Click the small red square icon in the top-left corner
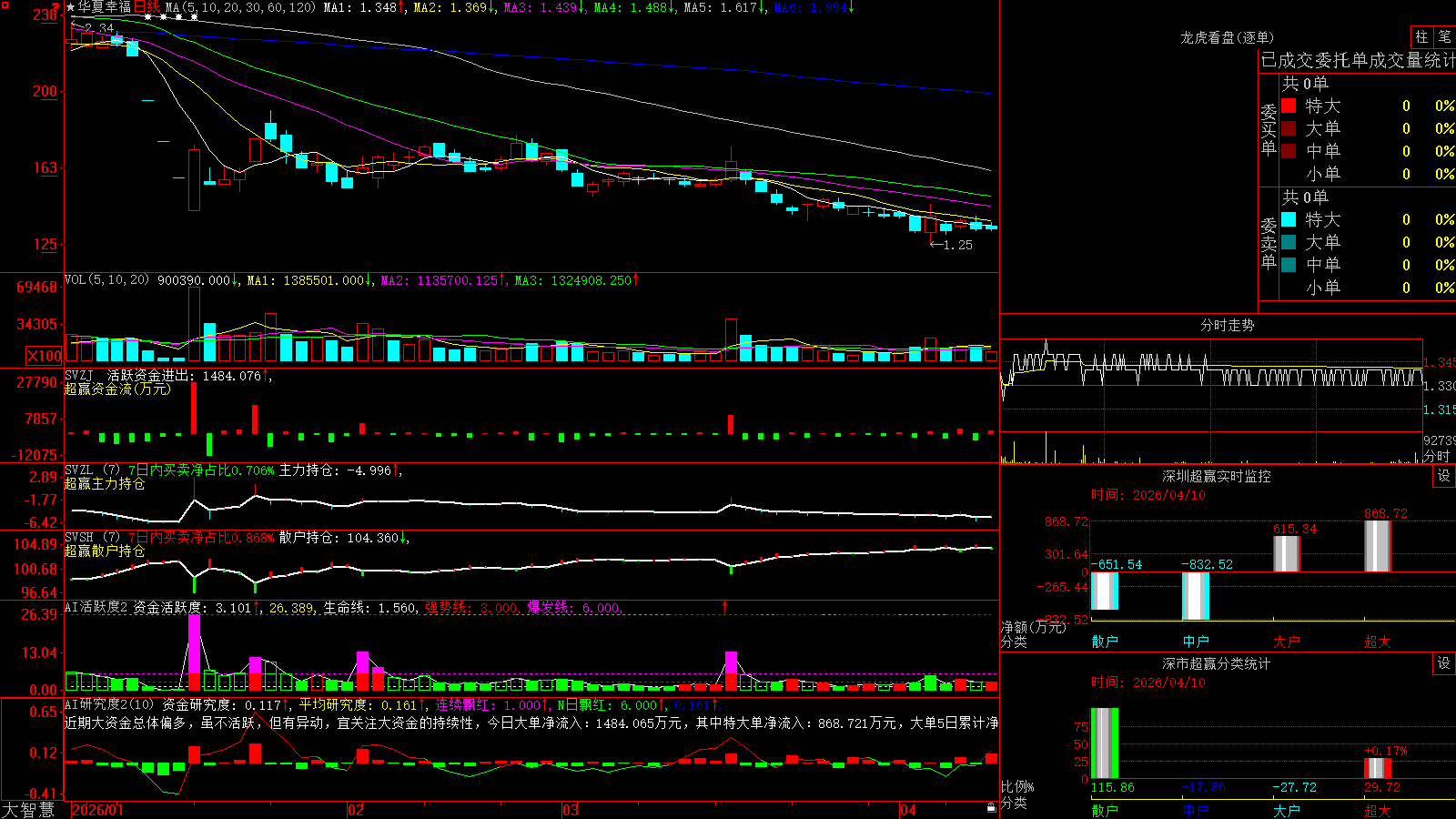The width and height of the screenshot is (1456, 819). coord(4,5)
